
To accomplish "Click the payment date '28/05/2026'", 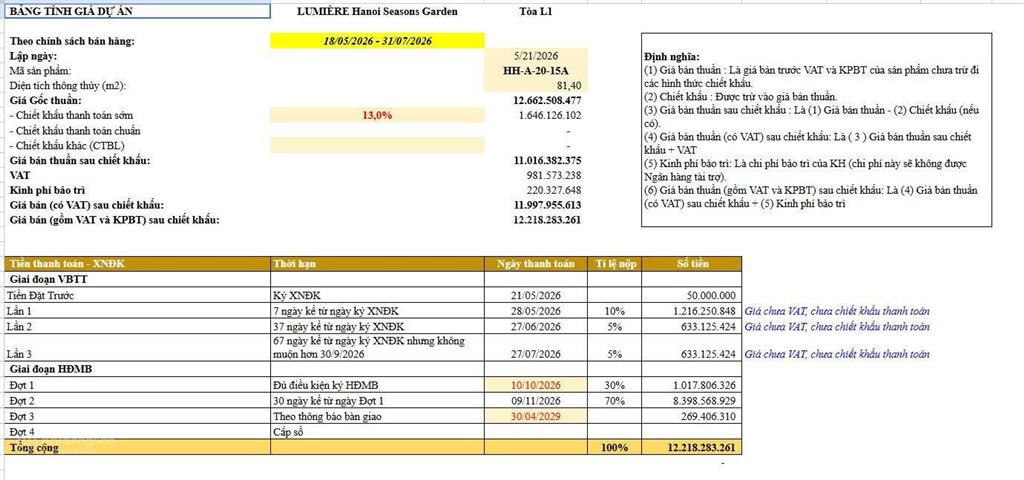I will pos(536,311).
